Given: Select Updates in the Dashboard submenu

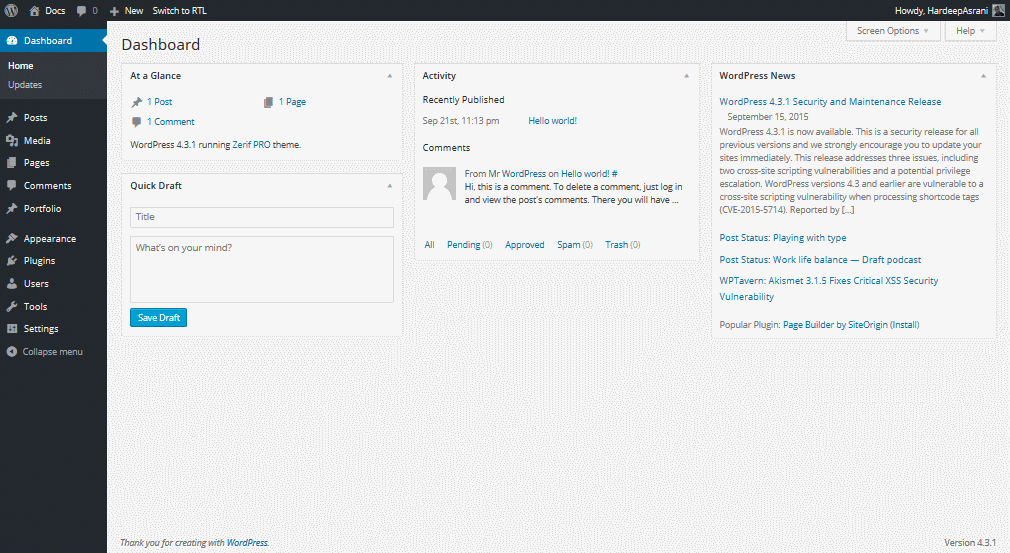Looking at the screenshot, I should [x=25, y=85].
